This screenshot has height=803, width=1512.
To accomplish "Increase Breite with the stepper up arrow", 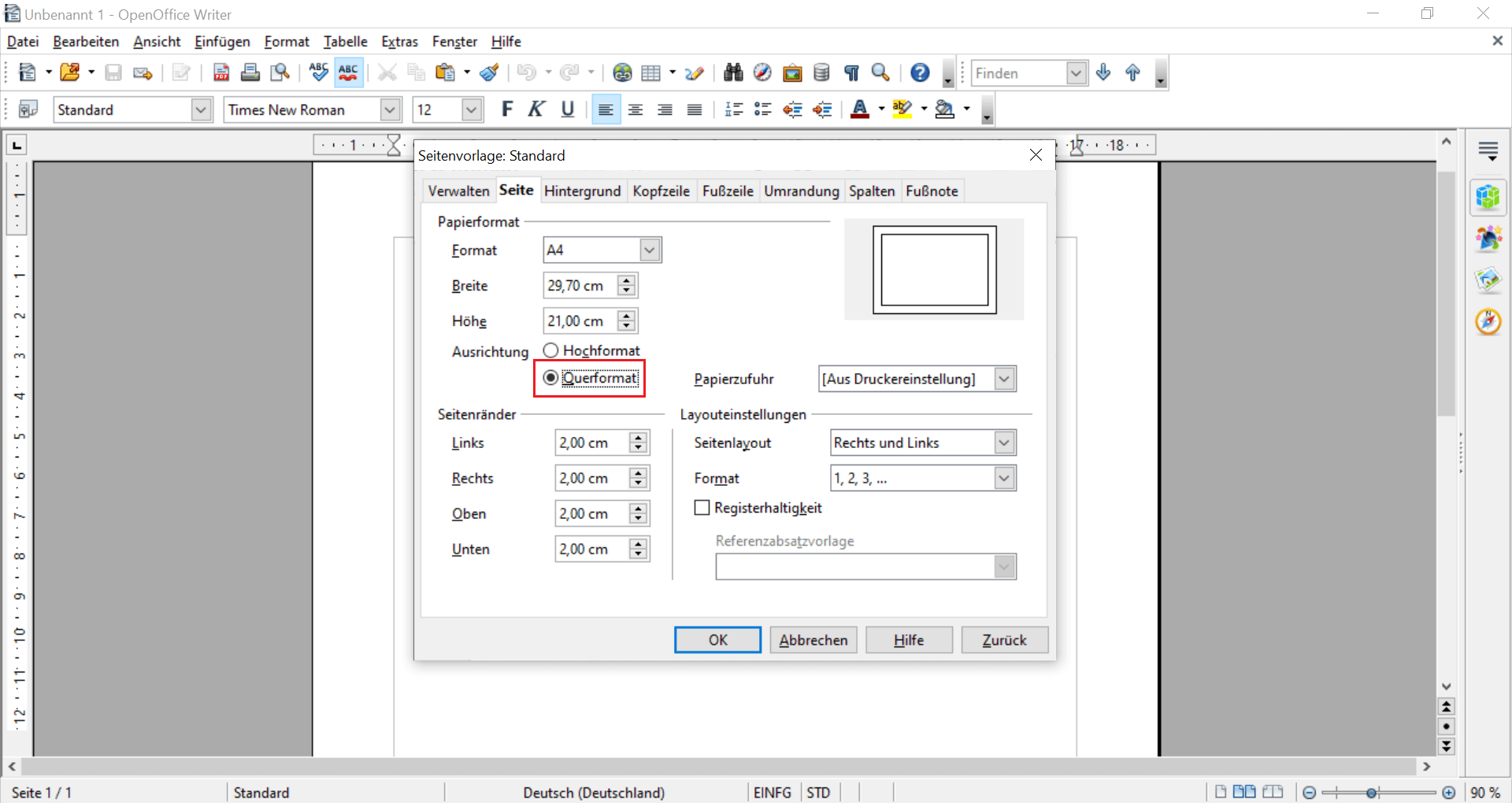I will (626, 280).
